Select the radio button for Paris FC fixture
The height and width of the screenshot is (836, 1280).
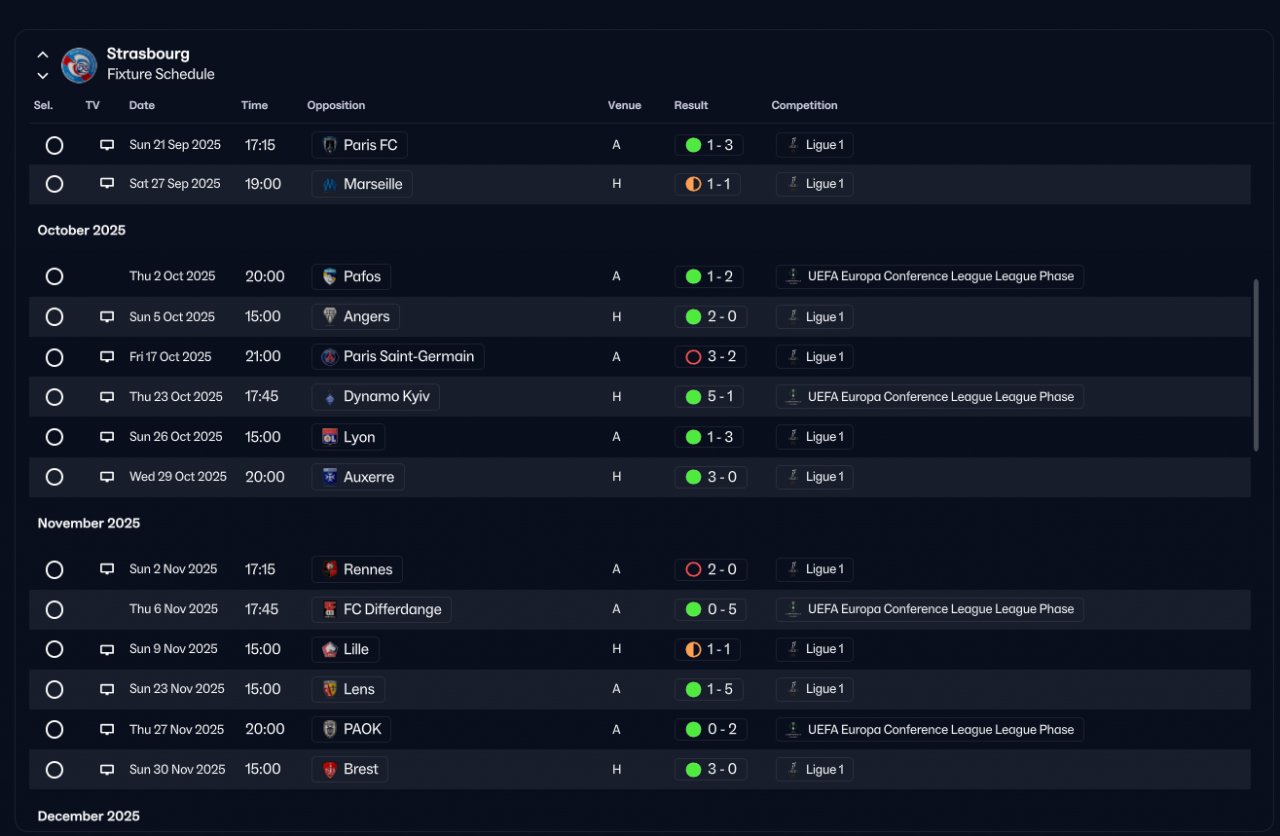click(x=54, y=145)
